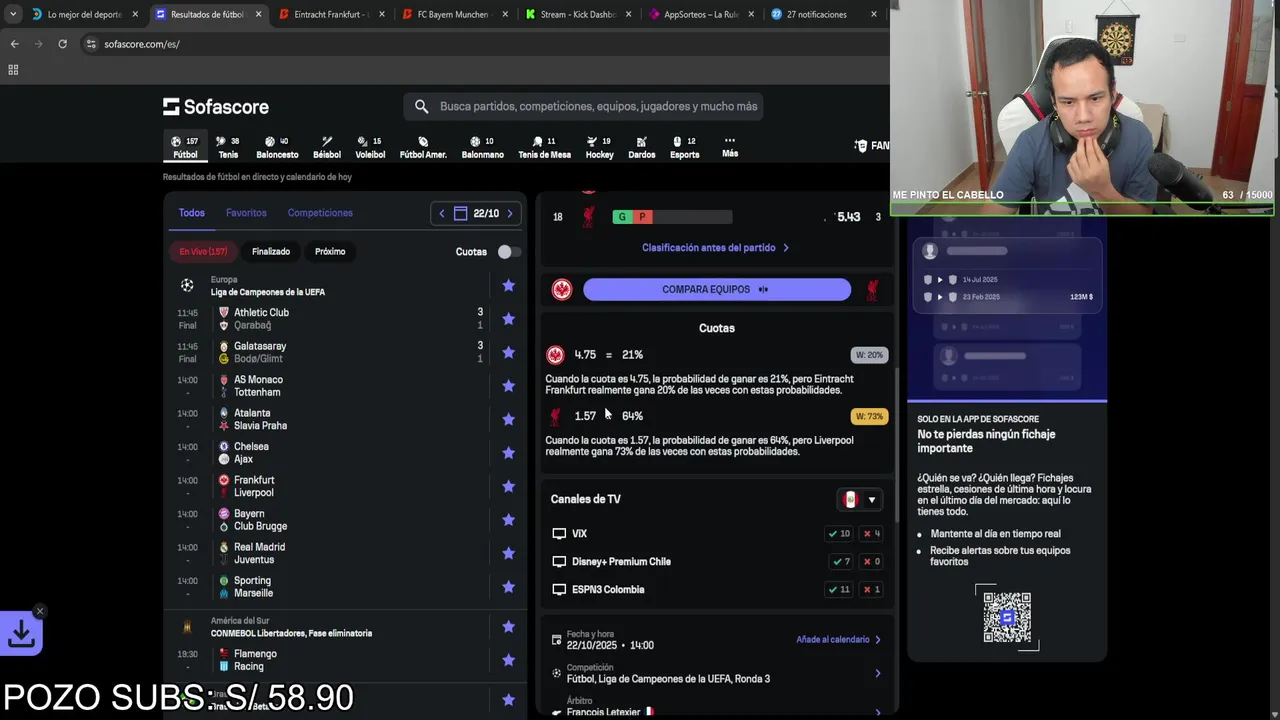The width and height of the screenshot is (1280, 720).
Task: Open the Hockey sport category
Action: click(x=599, y=147)
